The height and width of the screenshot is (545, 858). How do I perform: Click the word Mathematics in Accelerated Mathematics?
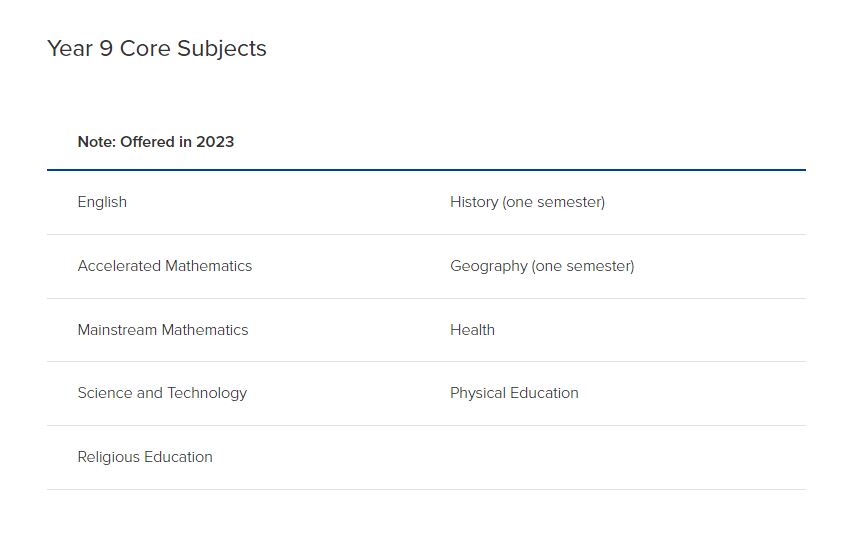coord(208,266)
